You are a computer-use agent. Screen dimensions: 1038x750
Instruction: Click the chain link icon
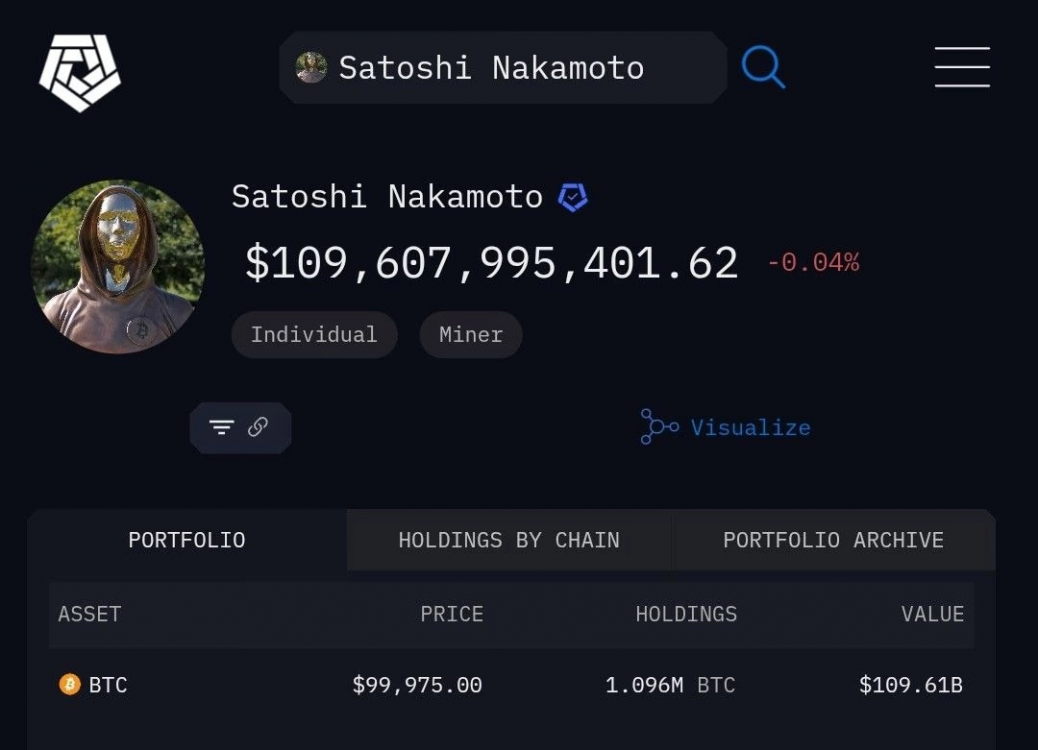tap(258, 428)
